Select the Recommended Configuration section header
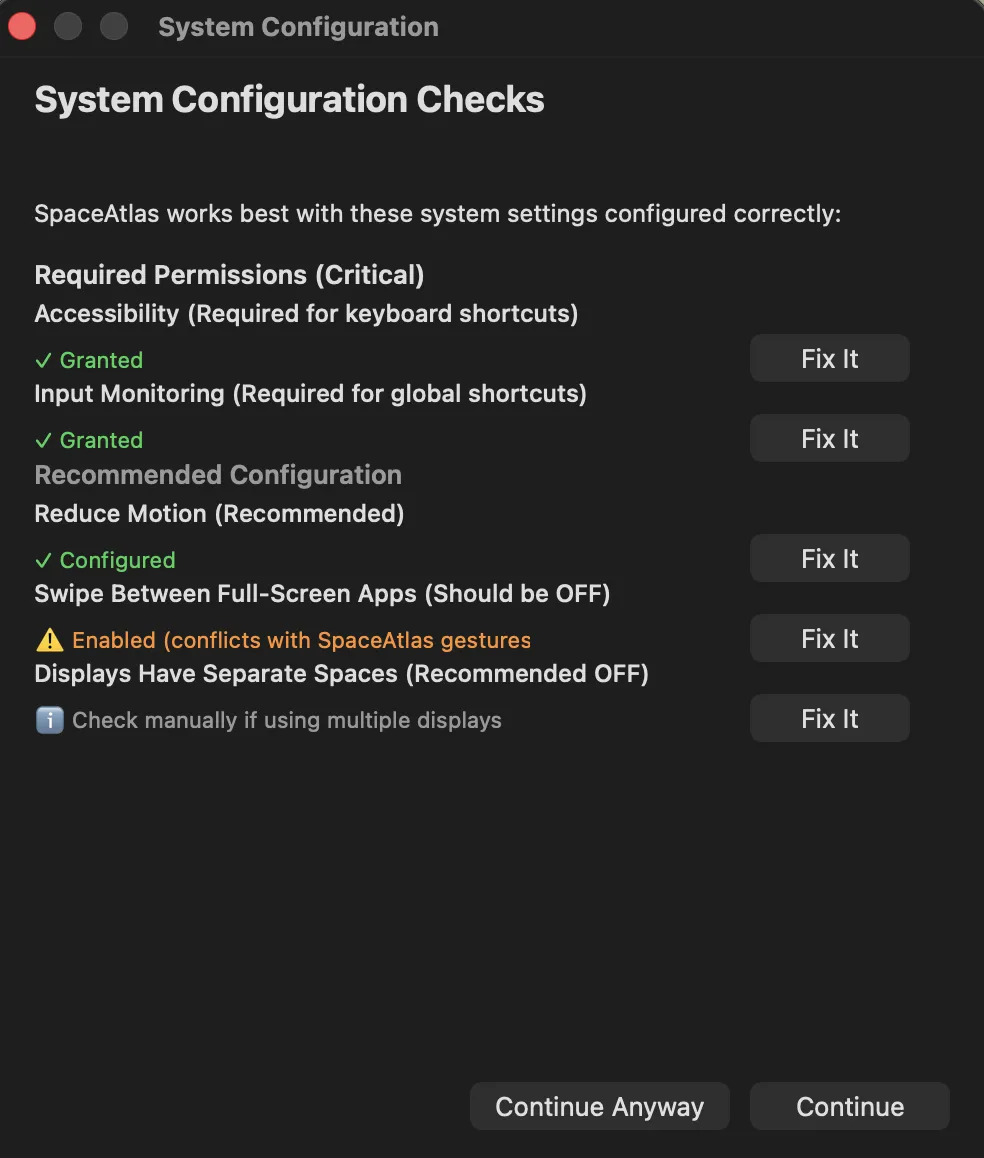984x1158 pixels. click(x=218, y=474)
